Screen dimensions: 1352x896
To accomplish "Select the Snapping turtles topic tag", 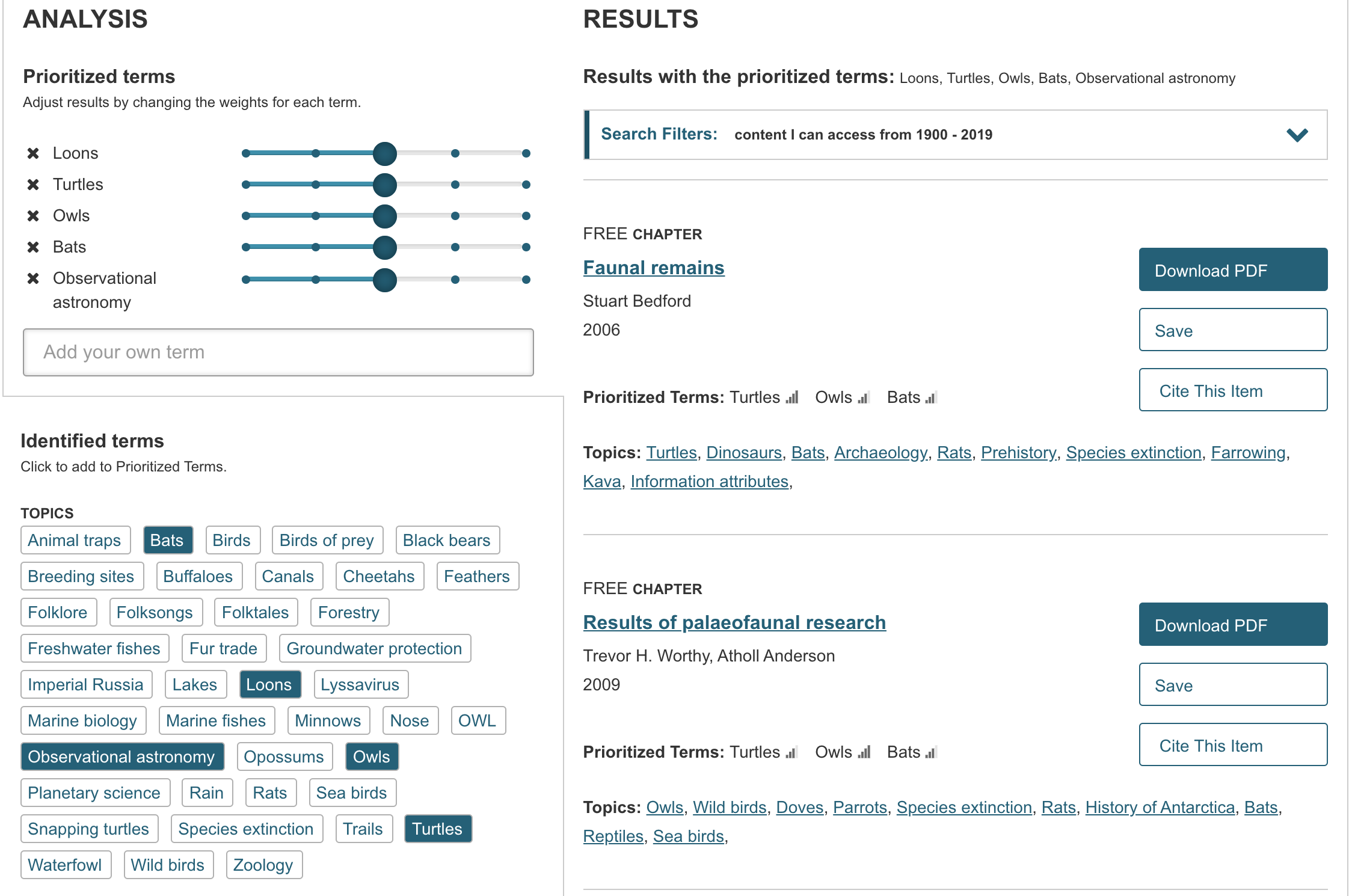I will coord(89,829).
